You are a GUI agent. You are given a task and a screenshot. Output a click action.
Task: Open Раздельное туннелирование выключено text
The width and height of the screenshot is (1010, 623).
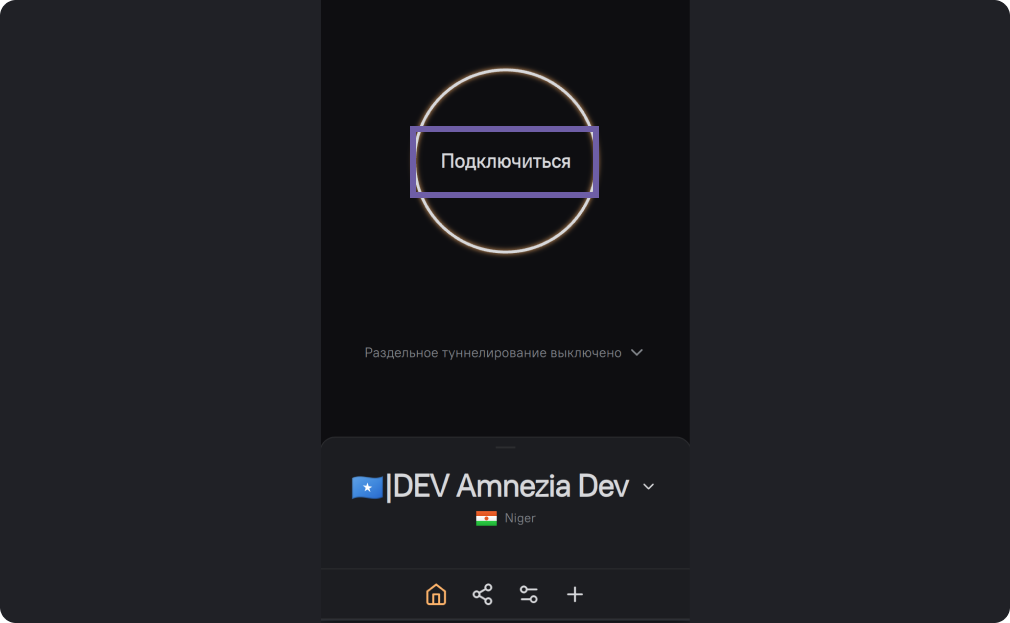point(493,353)
